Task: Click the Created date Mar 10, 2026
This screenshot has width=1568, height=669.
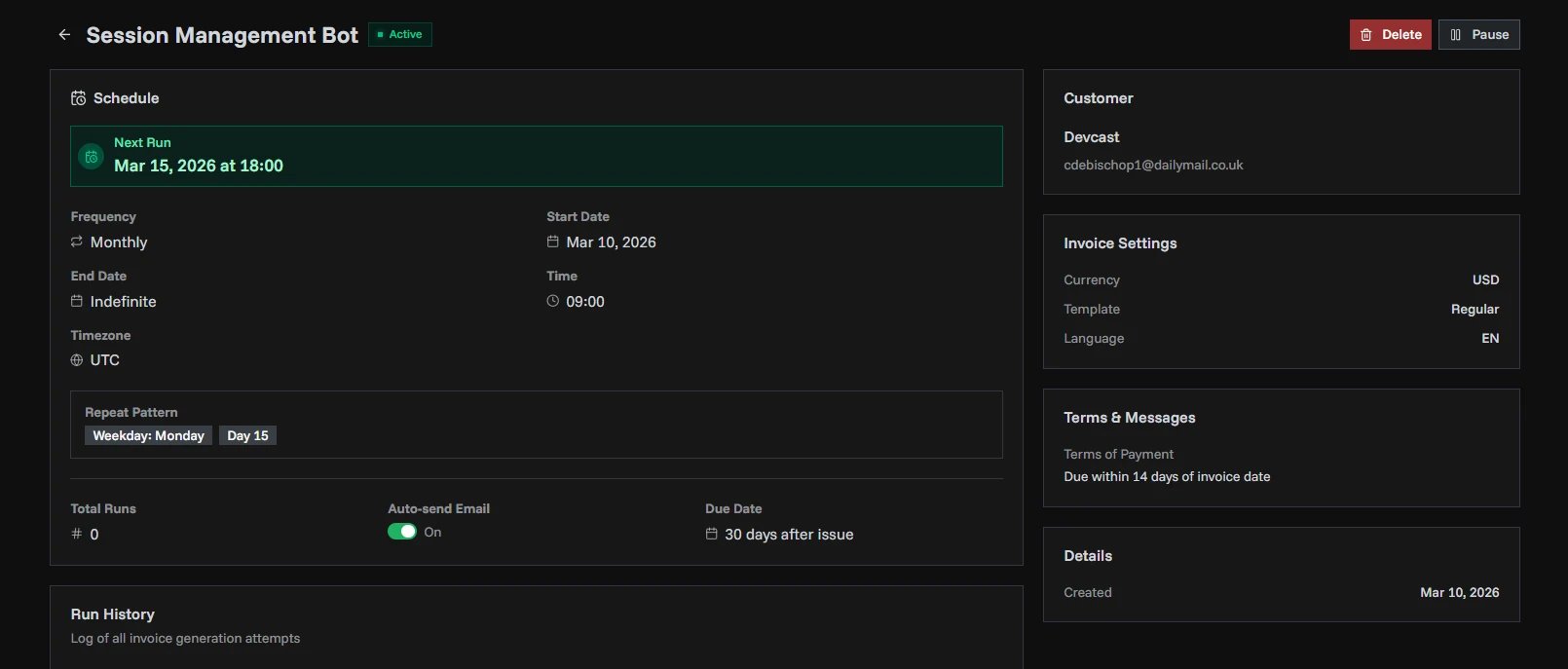Action: (1459, 592)
